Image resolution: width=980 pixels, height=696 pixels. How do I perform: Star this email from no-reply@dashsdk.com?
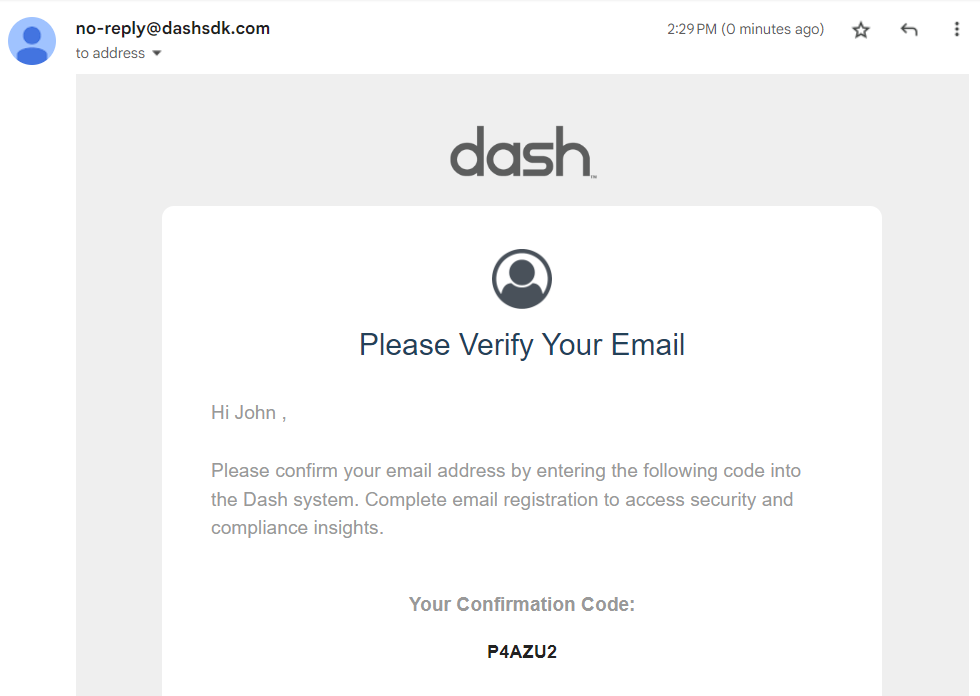tap(861, 30)
